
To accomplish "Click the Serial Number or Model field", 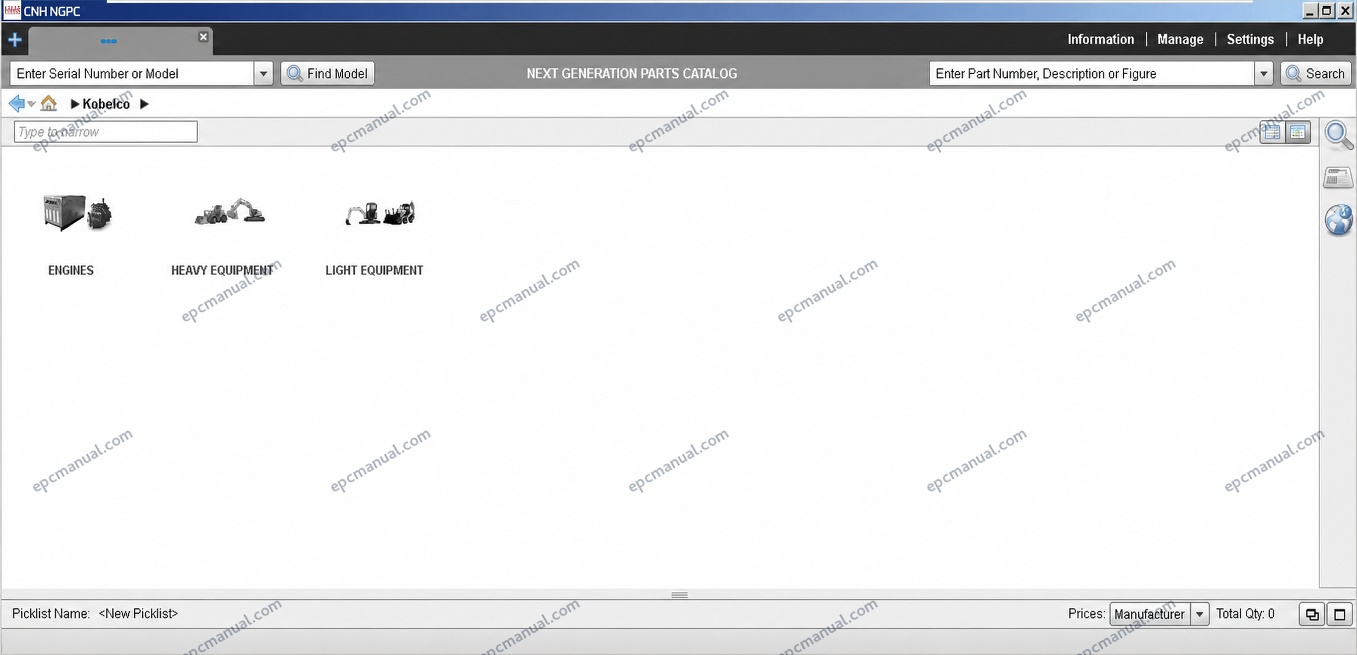I will [132, 73].
